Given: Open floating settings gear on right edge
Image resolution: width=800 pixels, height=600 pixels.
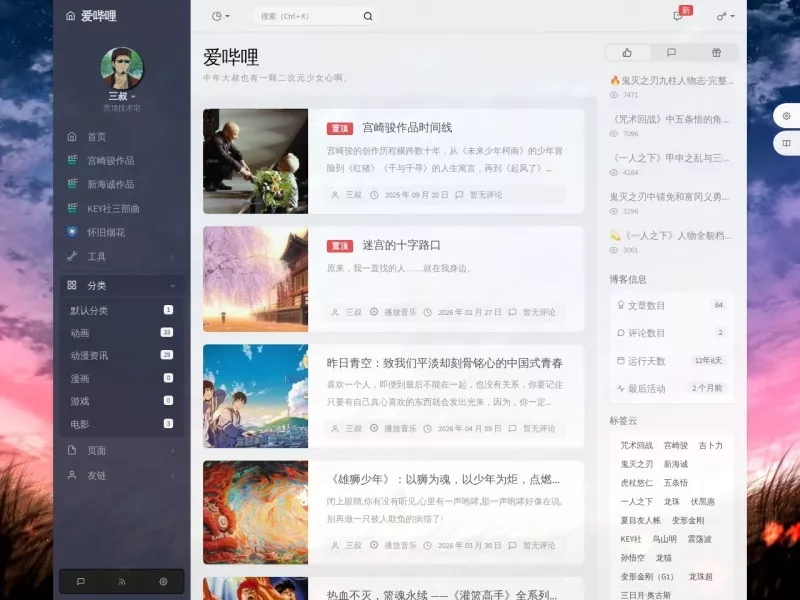Looking at the screenshot, I should 786,116.
